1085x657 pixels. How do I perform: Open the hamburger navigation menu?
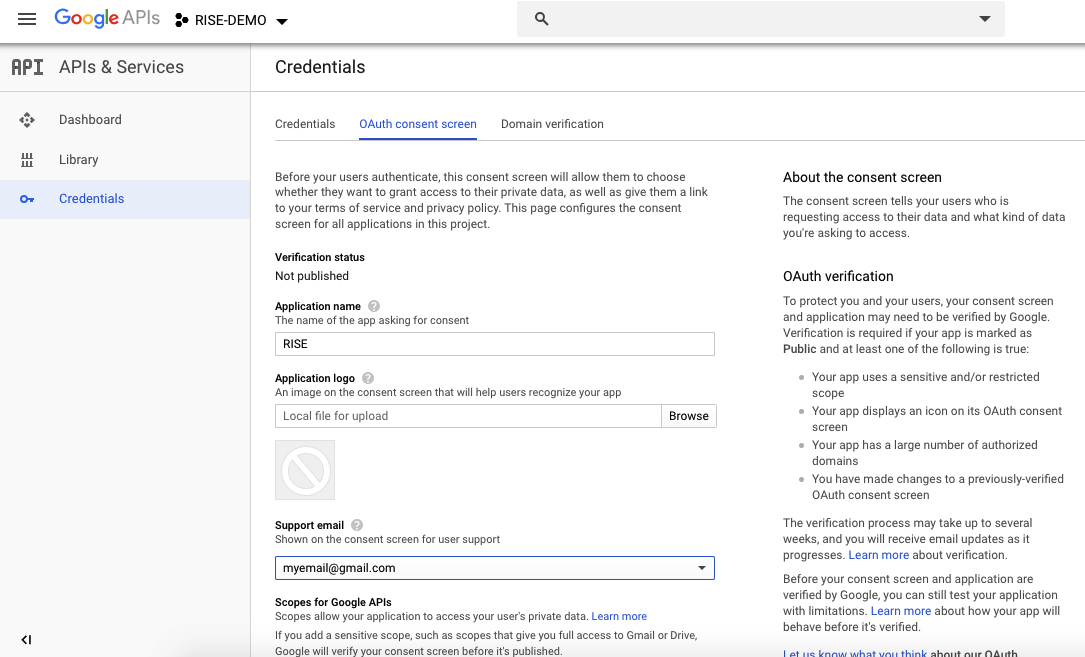(27, 19)
